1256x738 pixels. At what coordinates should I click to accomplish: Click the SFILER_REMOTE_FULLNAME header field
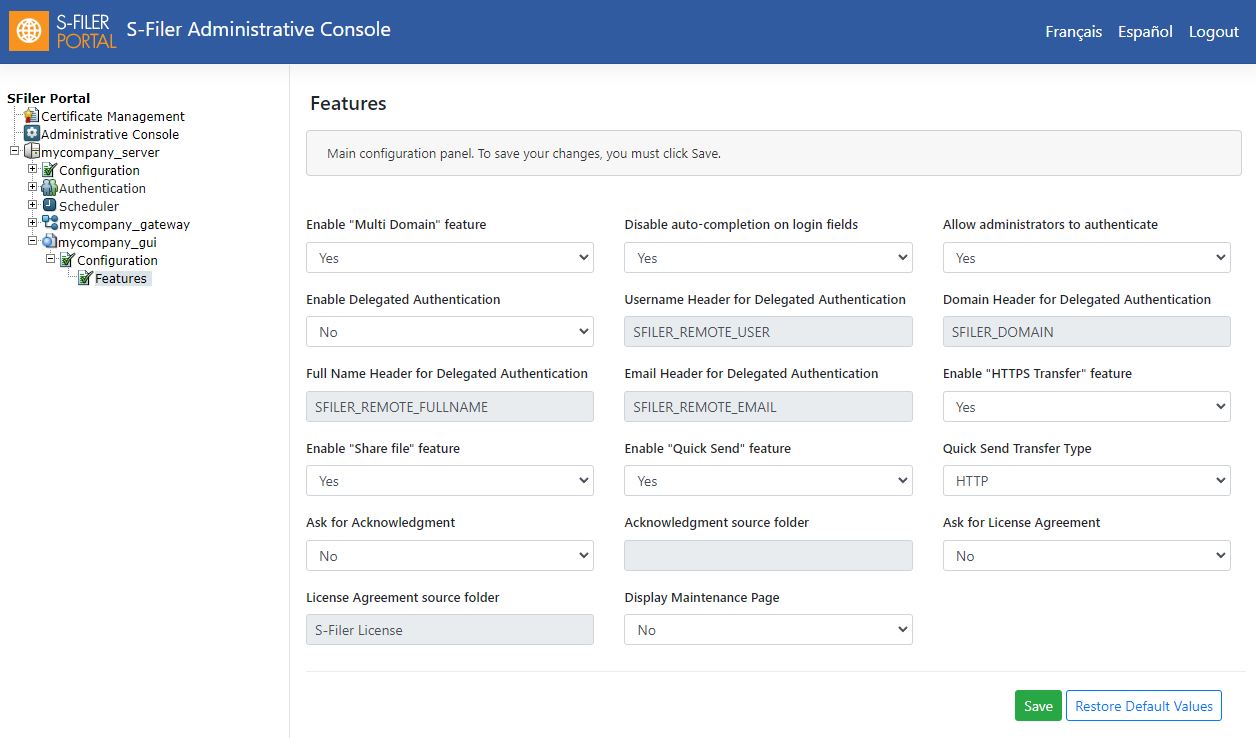pos(450,407)
